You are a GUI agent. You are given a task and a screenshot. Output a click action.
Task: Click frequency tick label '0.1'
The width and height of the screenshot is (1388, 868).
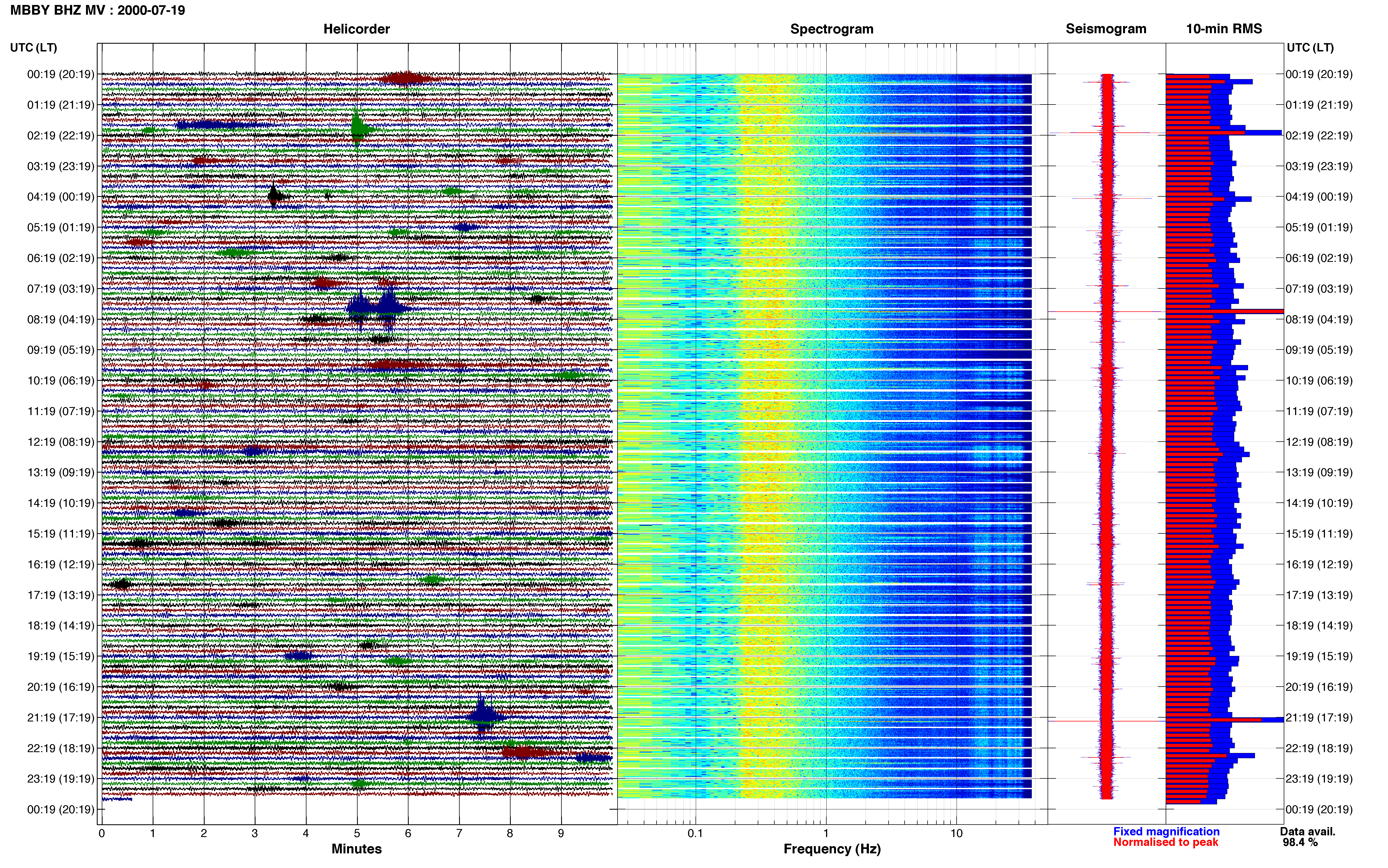pos(695,833)
